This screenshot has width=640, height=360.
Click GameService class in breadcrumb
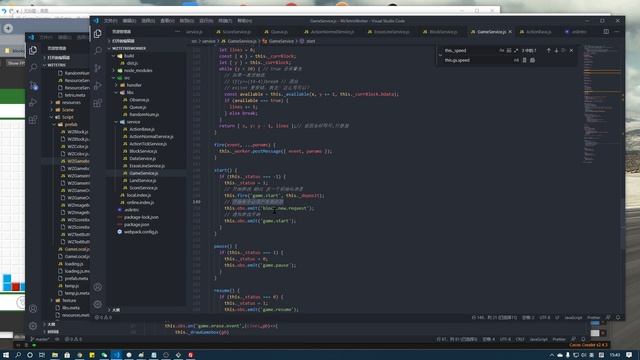[x=281, y=41]
